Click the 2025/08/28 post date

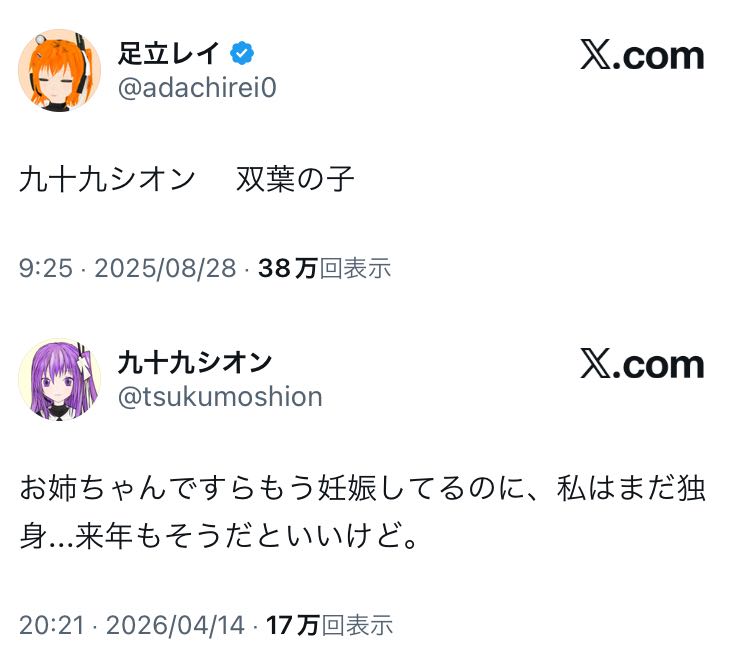[x=164, y=268]
